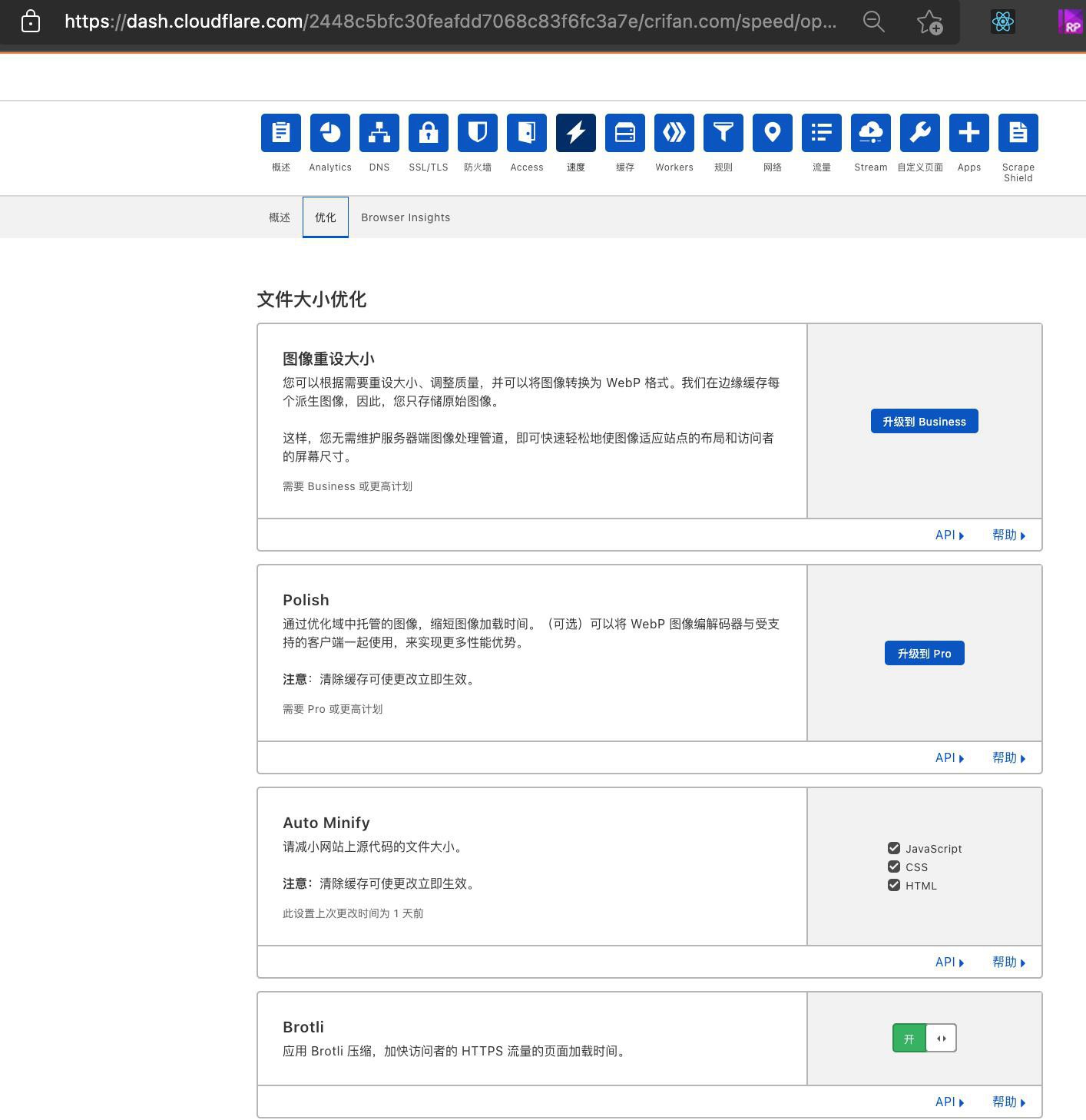Click 需要 Business 或更高计划 note

point(347,486)
